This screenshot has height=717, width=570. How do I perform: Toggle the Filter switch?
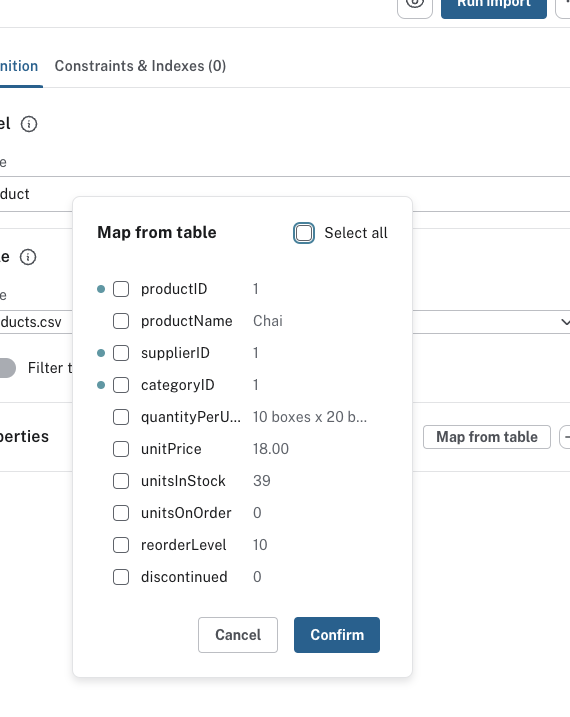pos(6,368)
